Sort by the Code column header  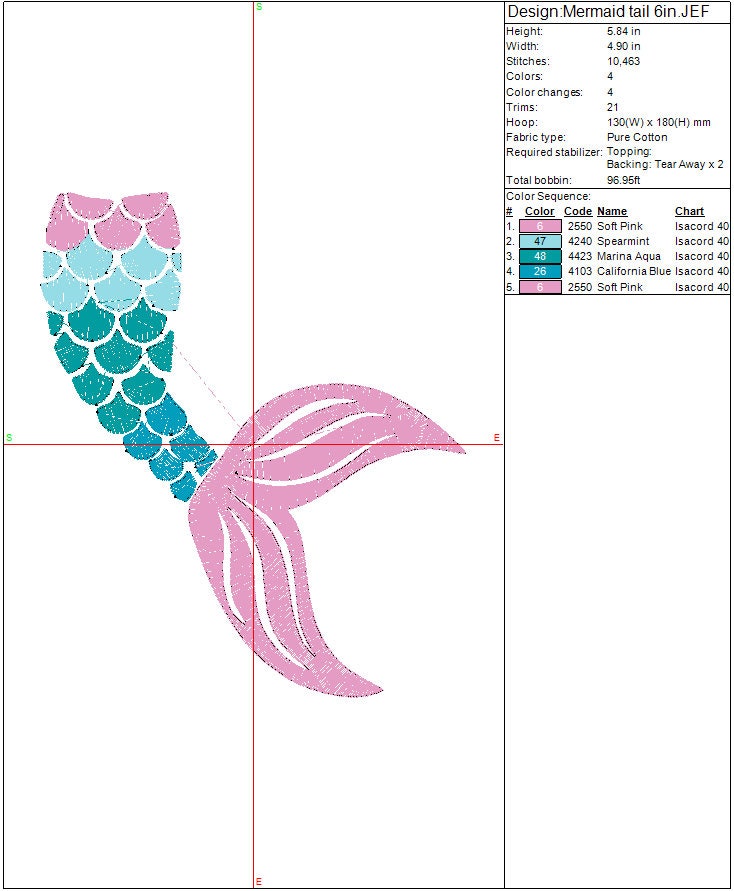pos(578,212)
